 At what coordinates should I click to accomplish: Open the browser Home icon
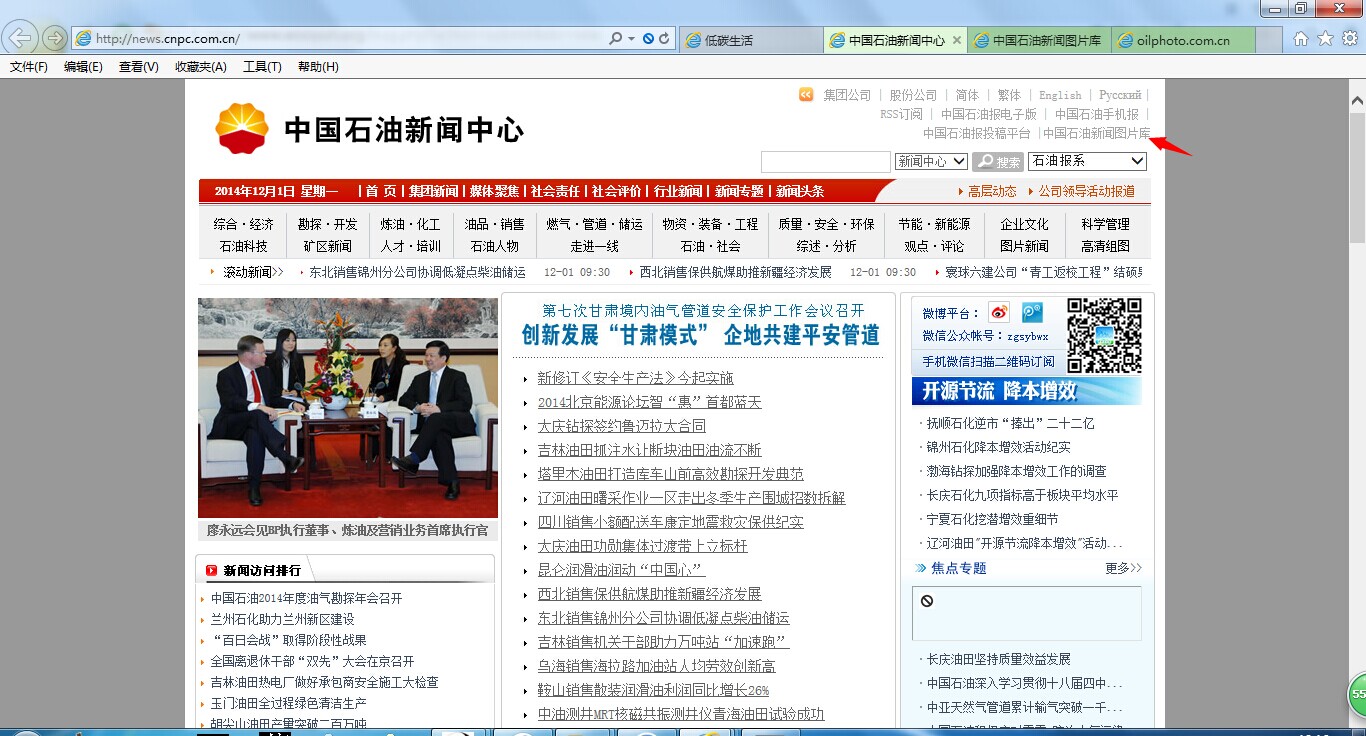coord(1300,39)
